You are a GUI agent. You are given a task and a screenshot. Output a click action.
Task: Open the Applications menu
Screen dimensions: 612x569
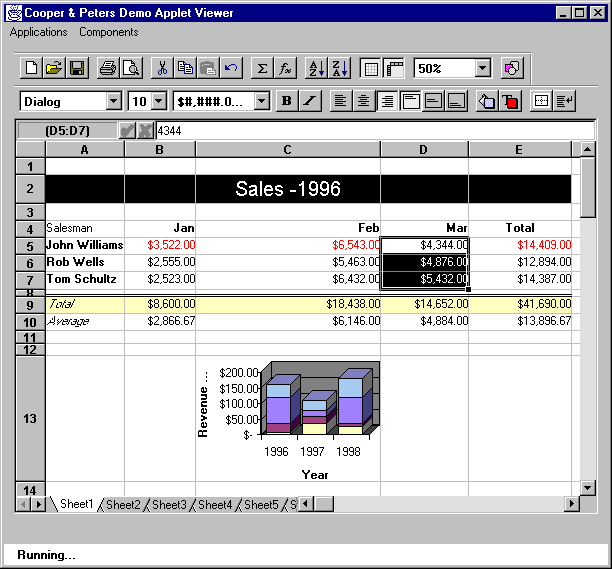click(38, 32)
